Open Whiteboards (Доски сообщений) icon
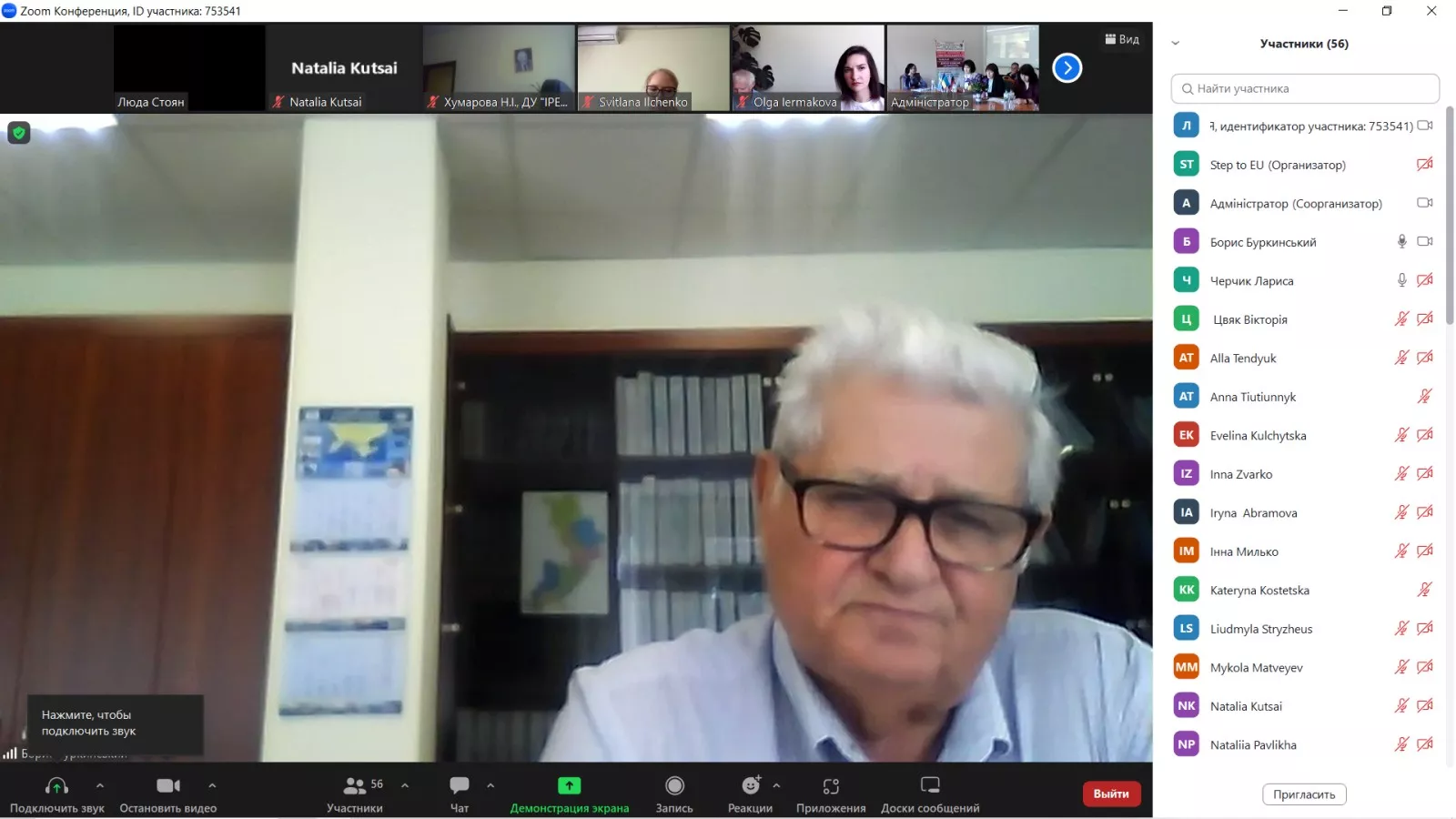Image resolution: width=1456 pixels, height=819 pixels. pyautogui.click(x=930, y=786)
